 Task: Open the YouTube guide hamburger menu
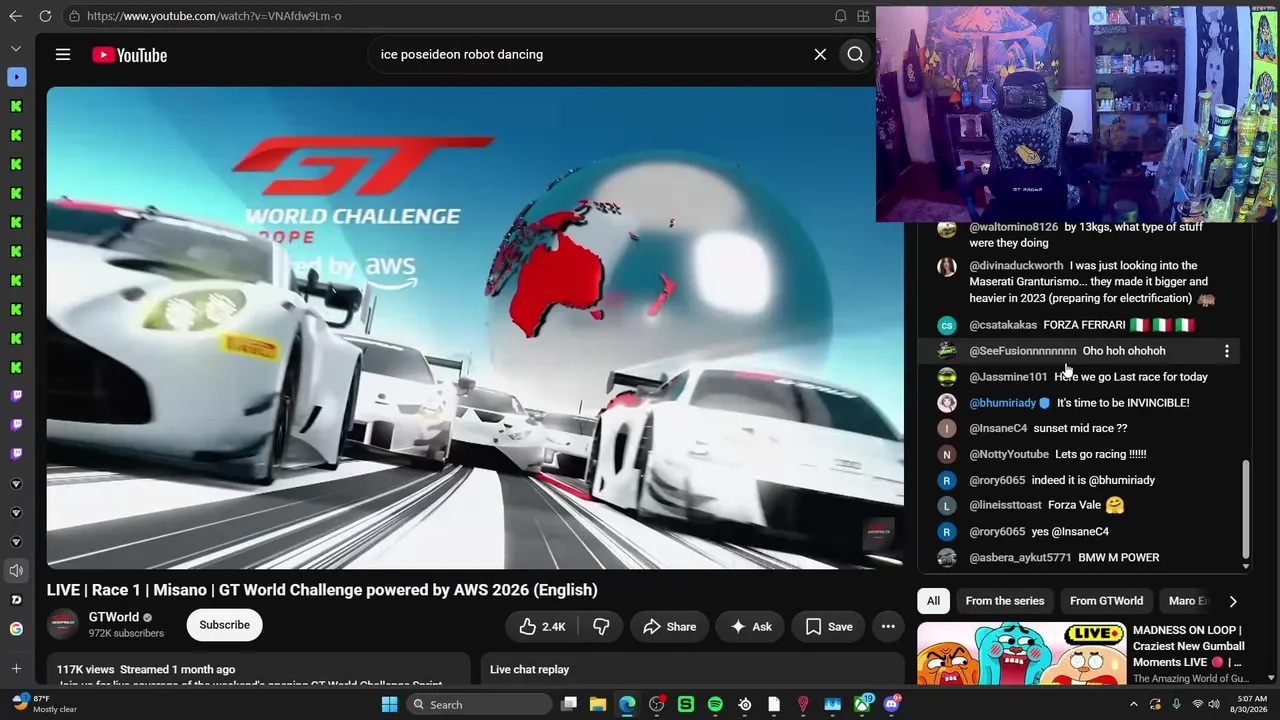tap(63, 55)
